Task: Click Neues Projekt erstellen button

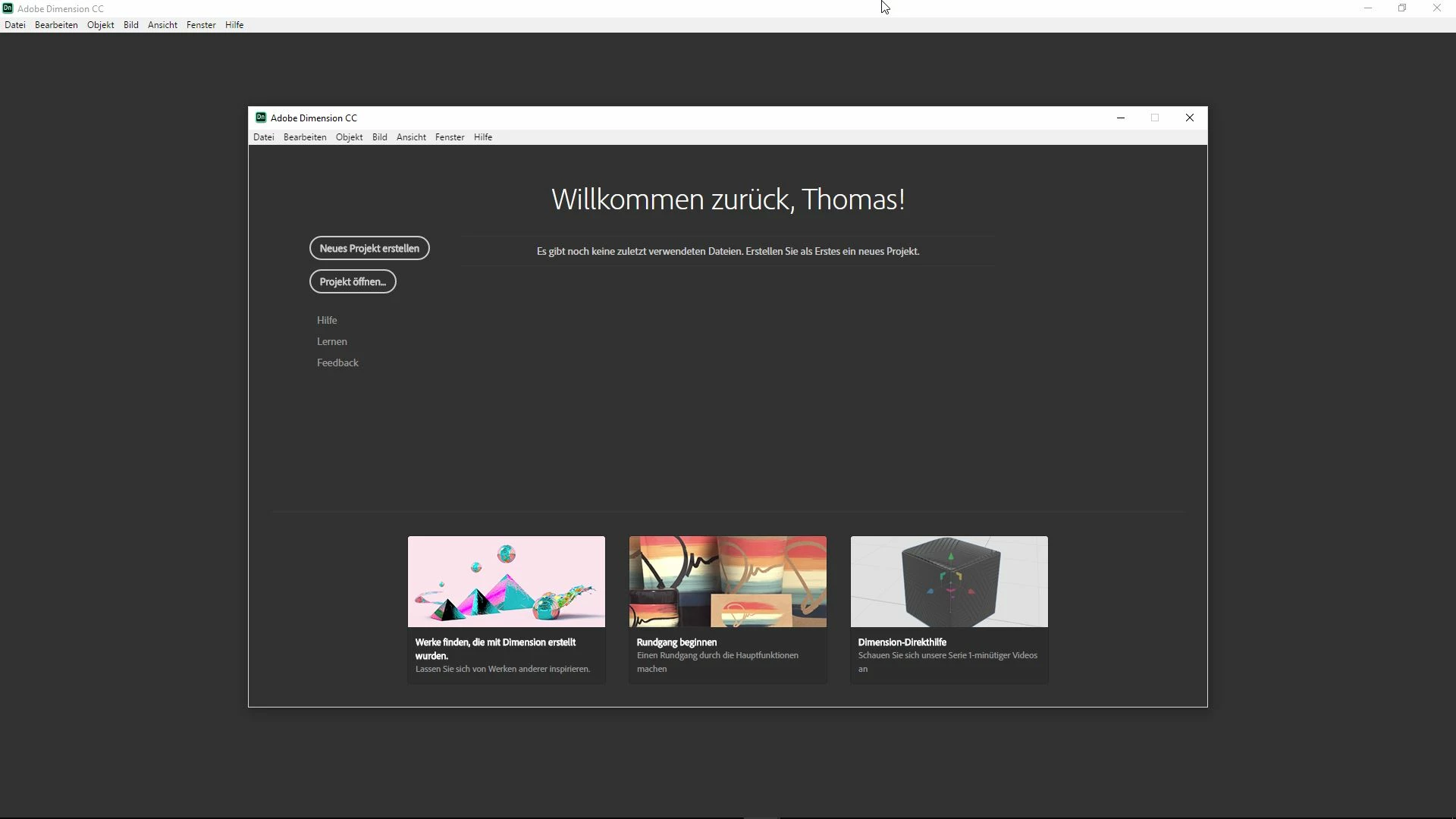Action: (369, 248)
